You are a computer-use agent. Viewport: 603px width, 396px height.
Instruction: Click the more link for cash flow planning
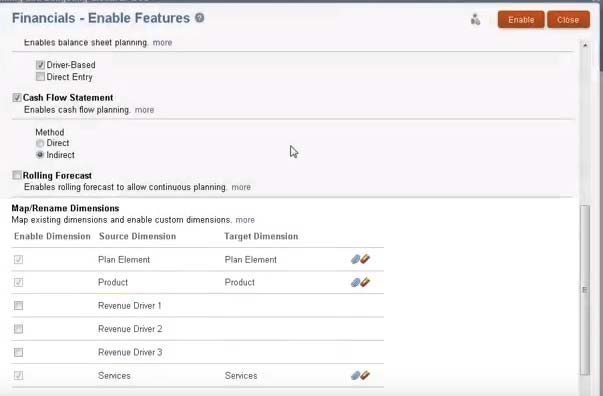coord(144,110)
